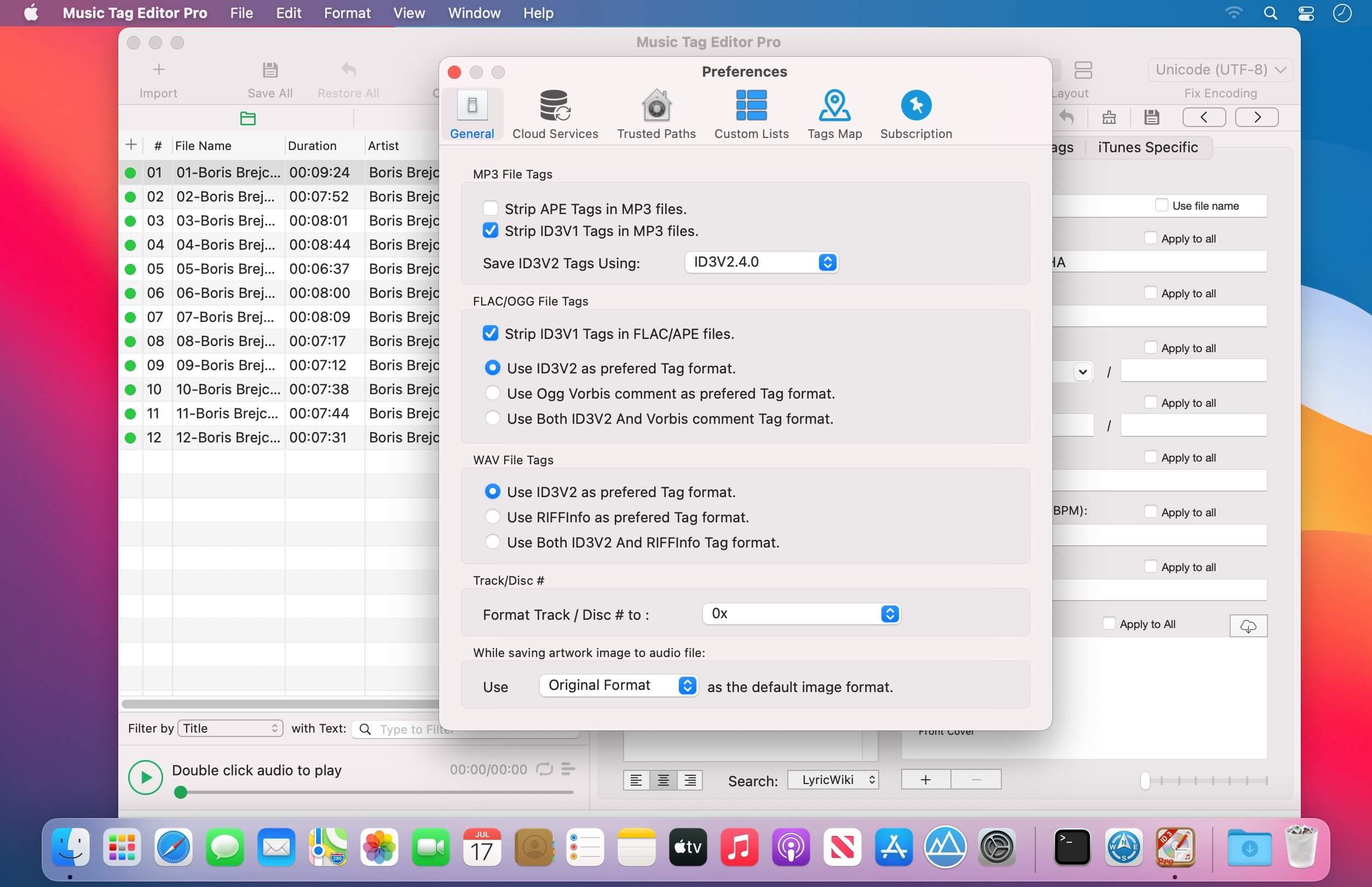This screenshot has width=1372, height=887.
Task: Select Use RIFFInfo as prefered Tag format
Action: [492, 517]
